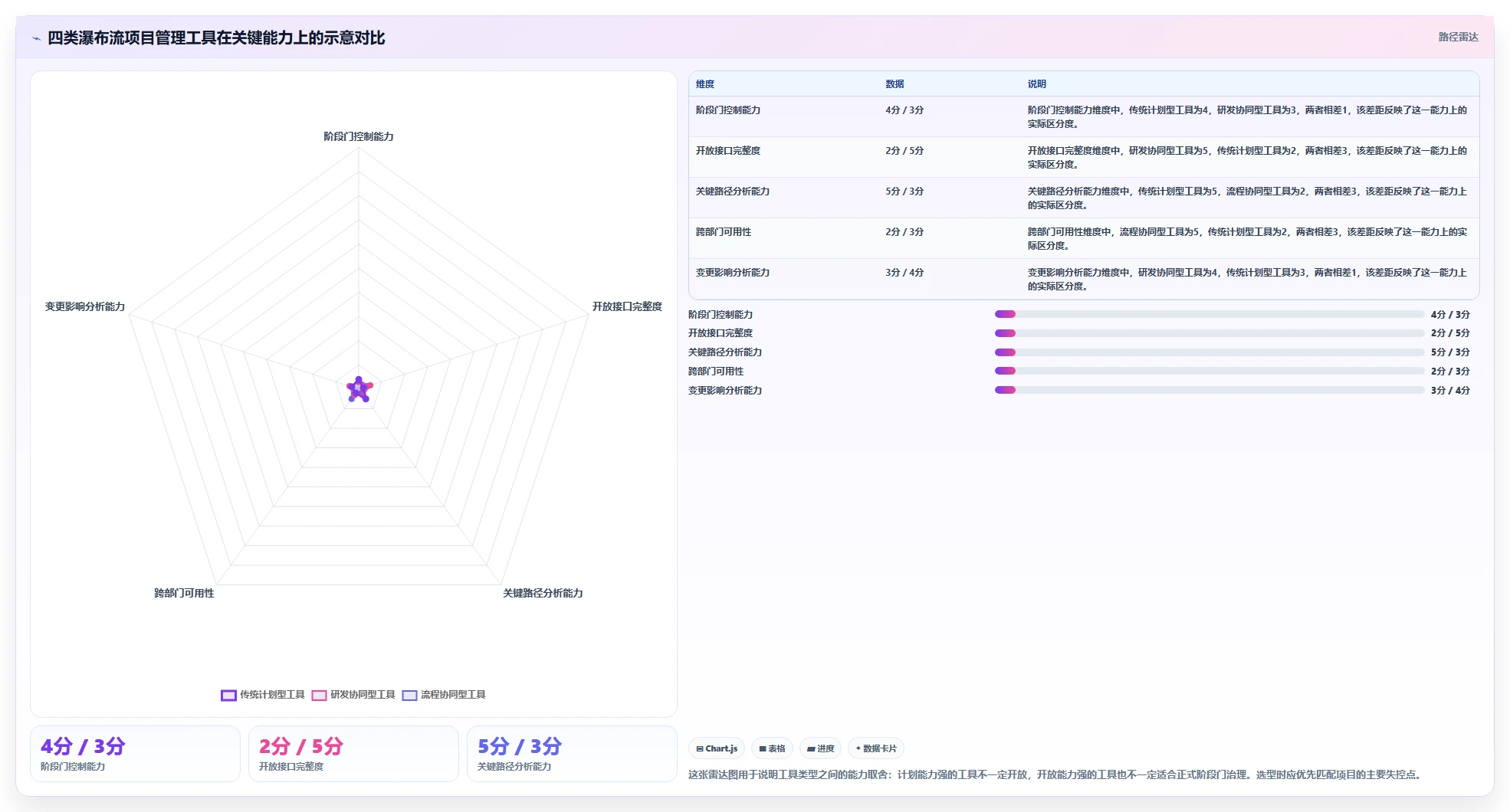Click 阶段门控制能力 in the table's 维度 column

728,110
